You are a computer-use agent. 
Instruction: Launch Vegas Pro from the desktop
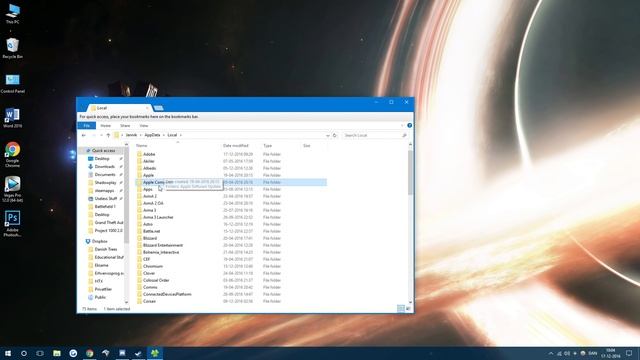click(x=13, y=189)
